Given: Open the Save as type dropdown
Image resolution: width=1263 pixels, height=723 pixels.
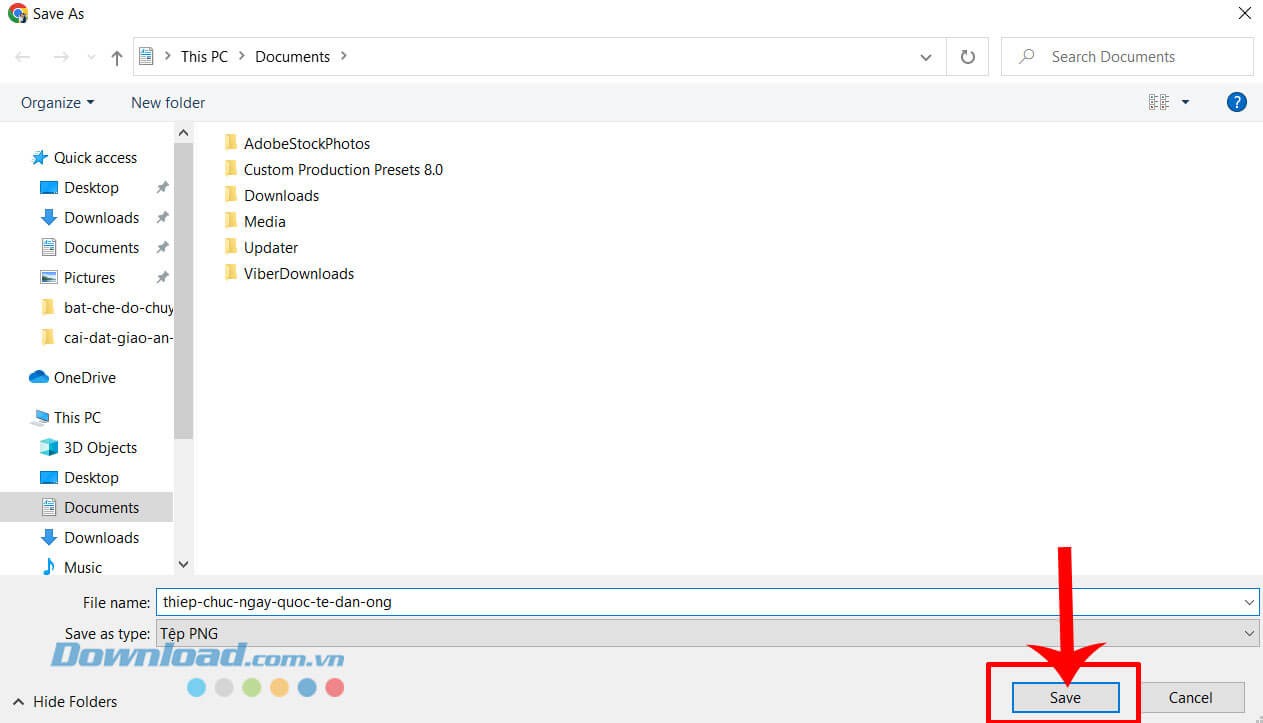Looking at the screenshot, I should pos(706,633).
